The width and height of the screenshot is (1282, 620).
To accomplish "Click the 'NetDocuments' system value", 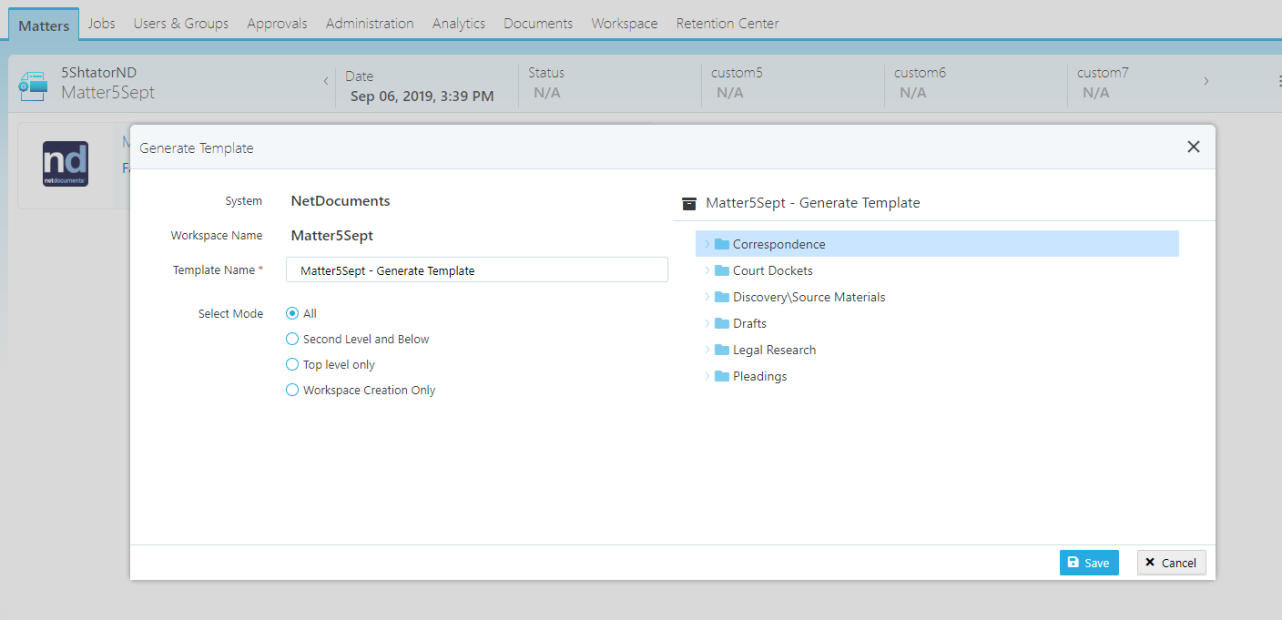I will point(340,201).
